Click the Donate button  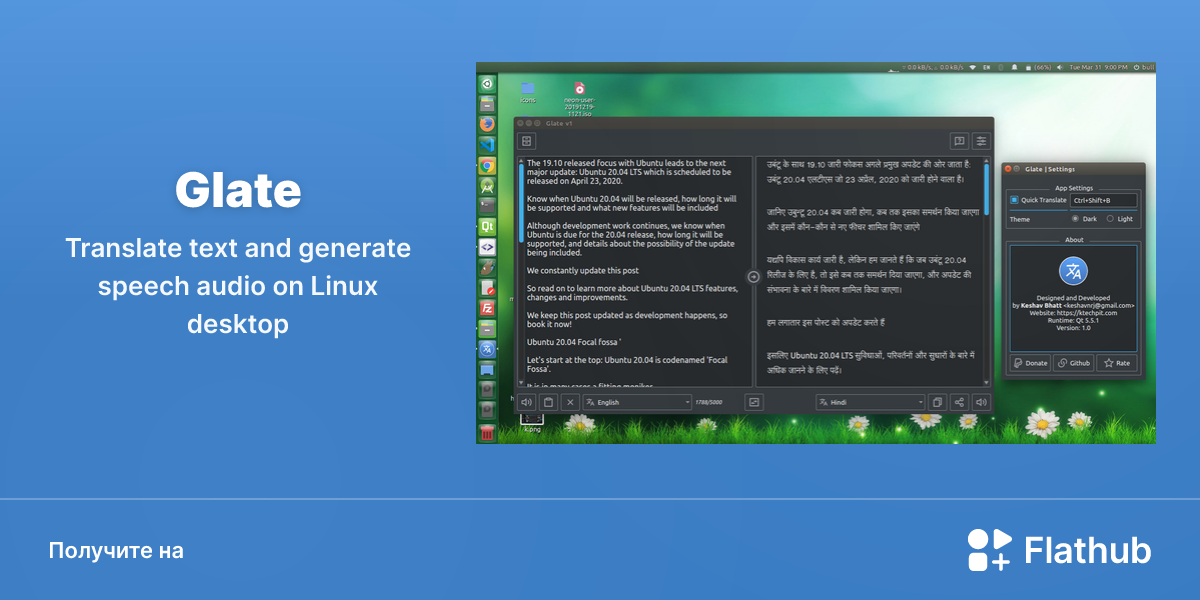[1030, 363]
